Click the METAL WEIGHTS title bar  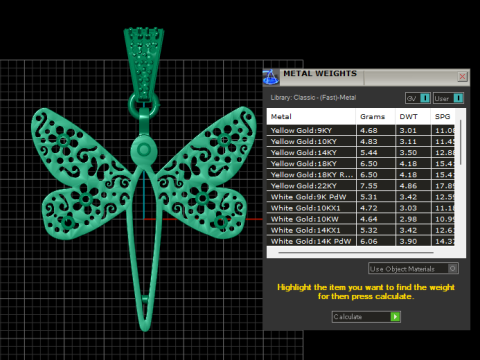pyautogui.click(x=367, y=77)
